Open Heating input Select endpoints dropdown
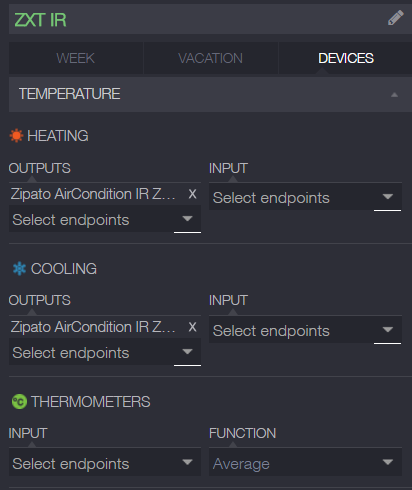The width and height of the screenshot is (412, 490). point(305,197)
